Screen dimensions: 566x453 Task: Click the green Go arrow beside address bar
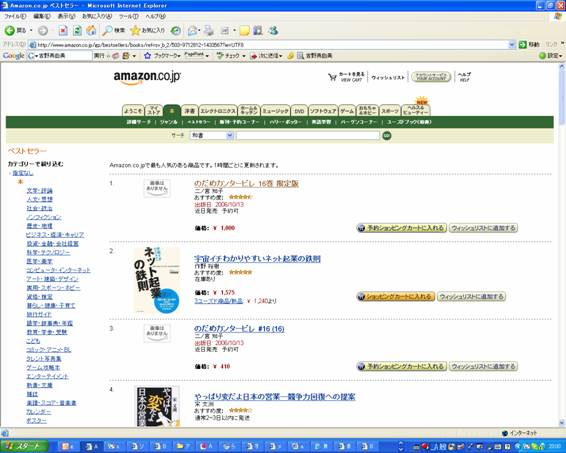pos(522,45)
